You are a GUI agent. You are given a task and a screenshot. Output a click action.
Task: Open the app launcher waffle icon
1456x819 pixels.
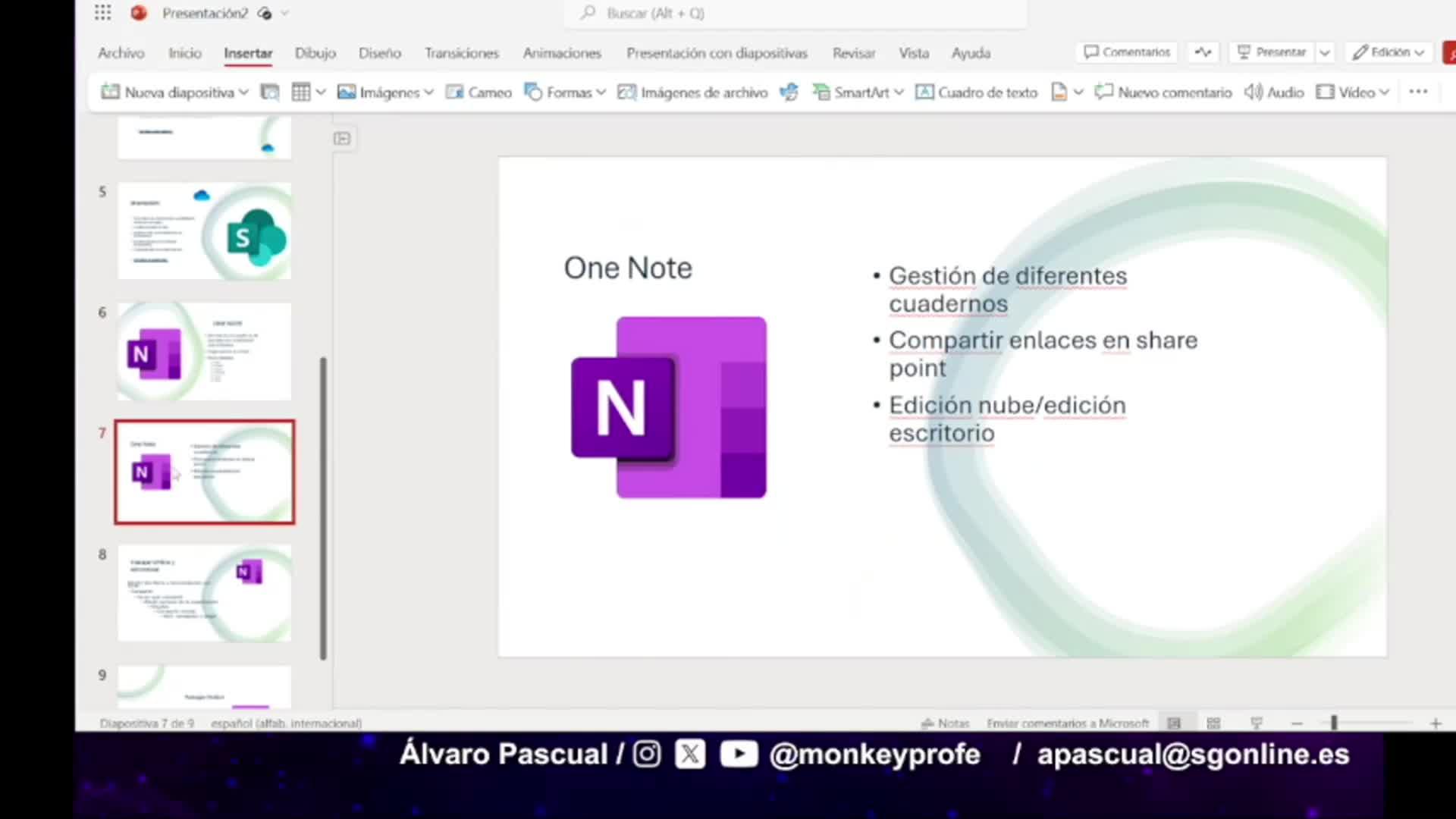point(102,13)
